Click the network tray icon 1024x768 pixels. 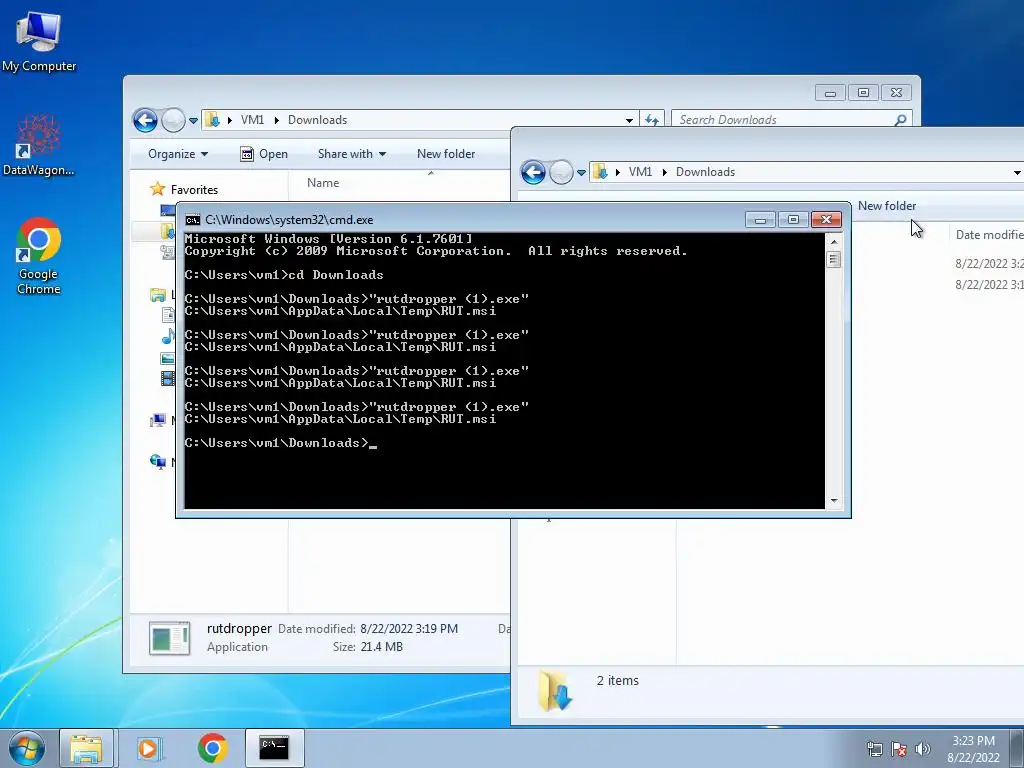[874, 749]
